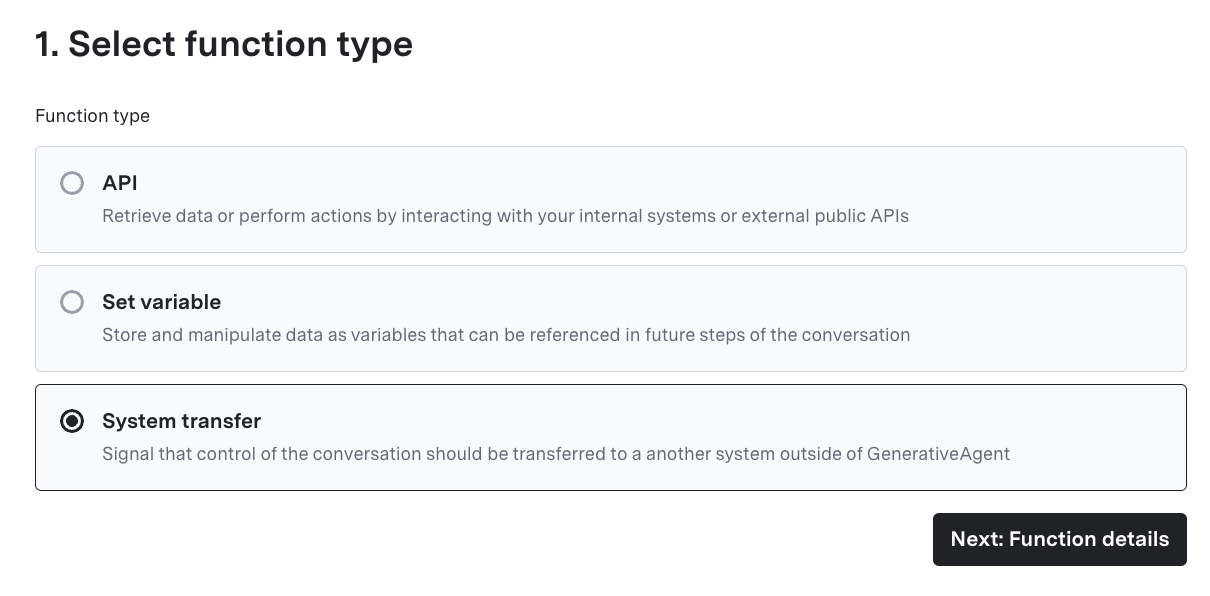Click the System transfer option title
Viewport: 1210px width, 596px height.
[181, 421]
